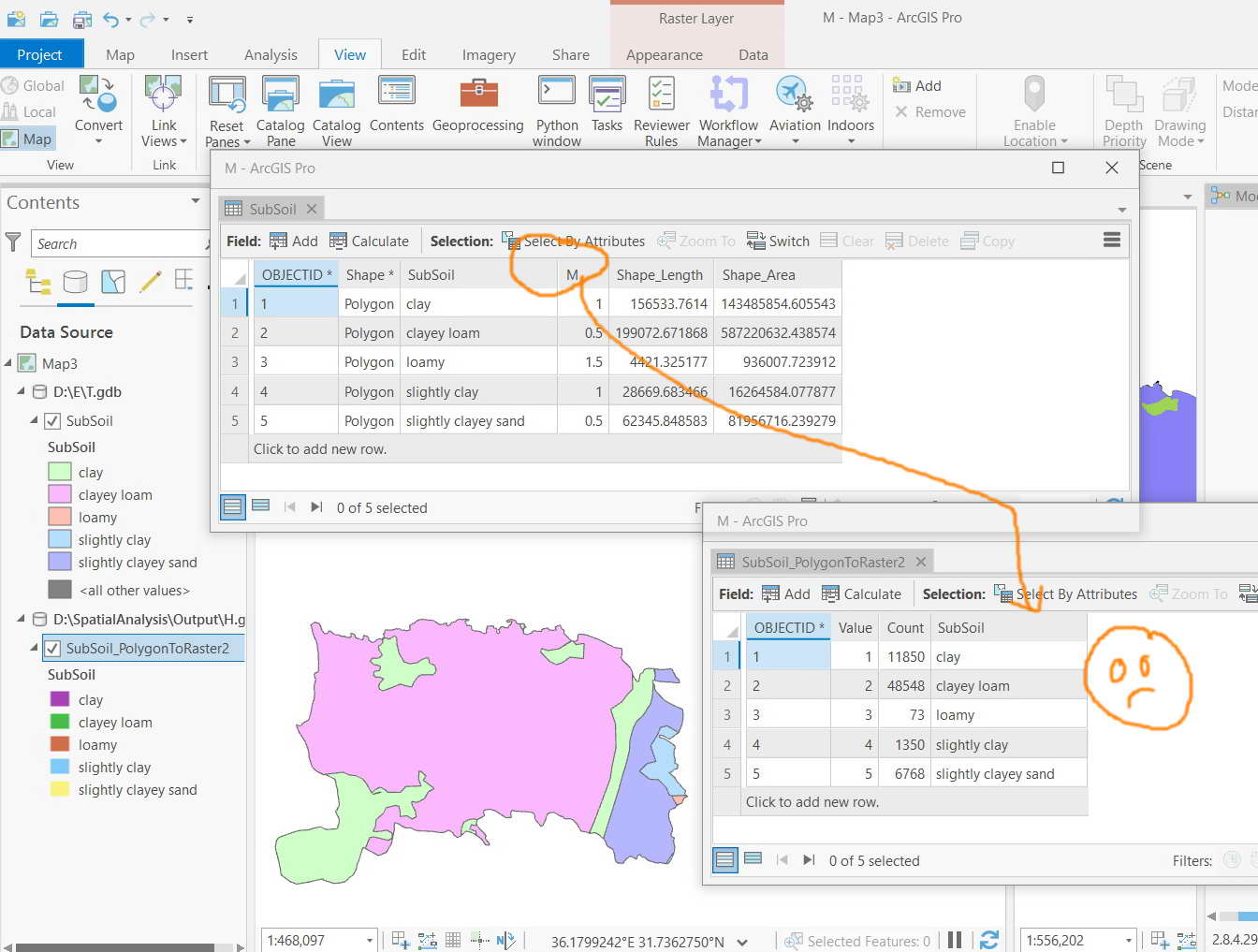Switch to the Insert ribbon tab
Viewport: 1258px width, 952px height.
click(x=190, y=54)
